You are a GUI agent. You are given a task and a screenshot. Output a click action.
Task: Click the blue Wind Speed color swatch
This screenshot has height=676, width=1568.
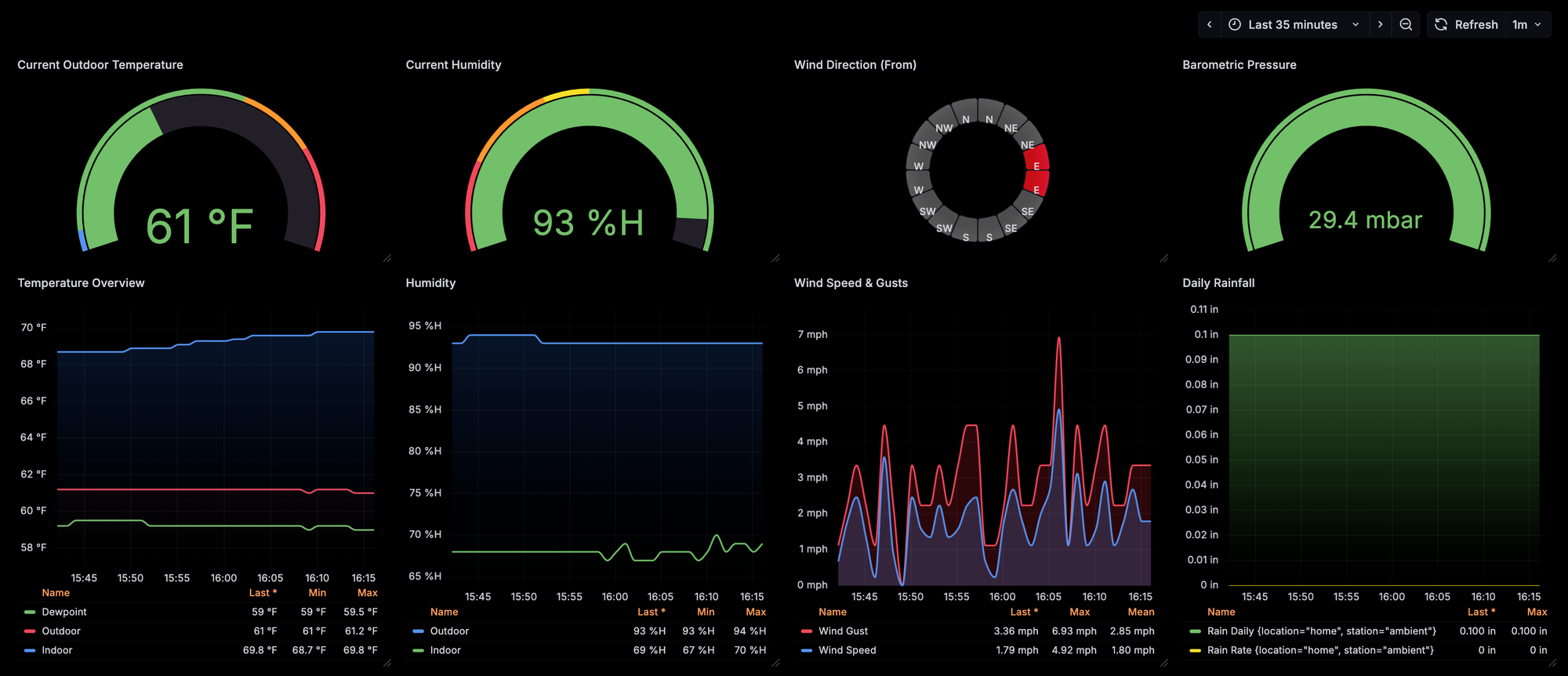[x=807, y=650]
